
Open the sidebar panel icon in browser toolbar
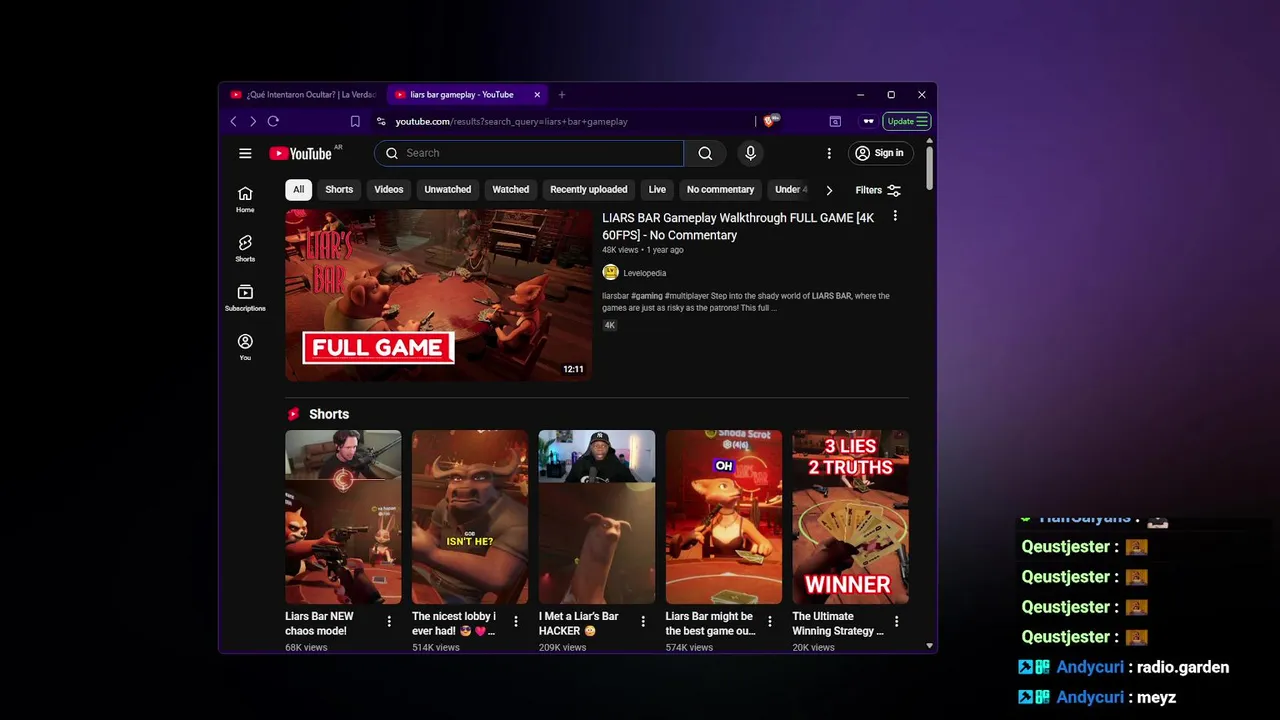click(835, 121)
